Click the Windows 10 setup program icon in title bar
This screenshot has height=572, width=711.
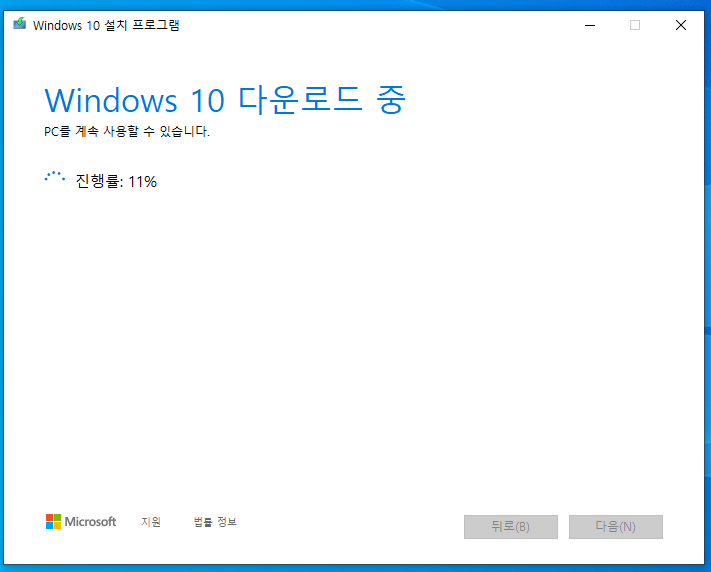click(19, 24)
